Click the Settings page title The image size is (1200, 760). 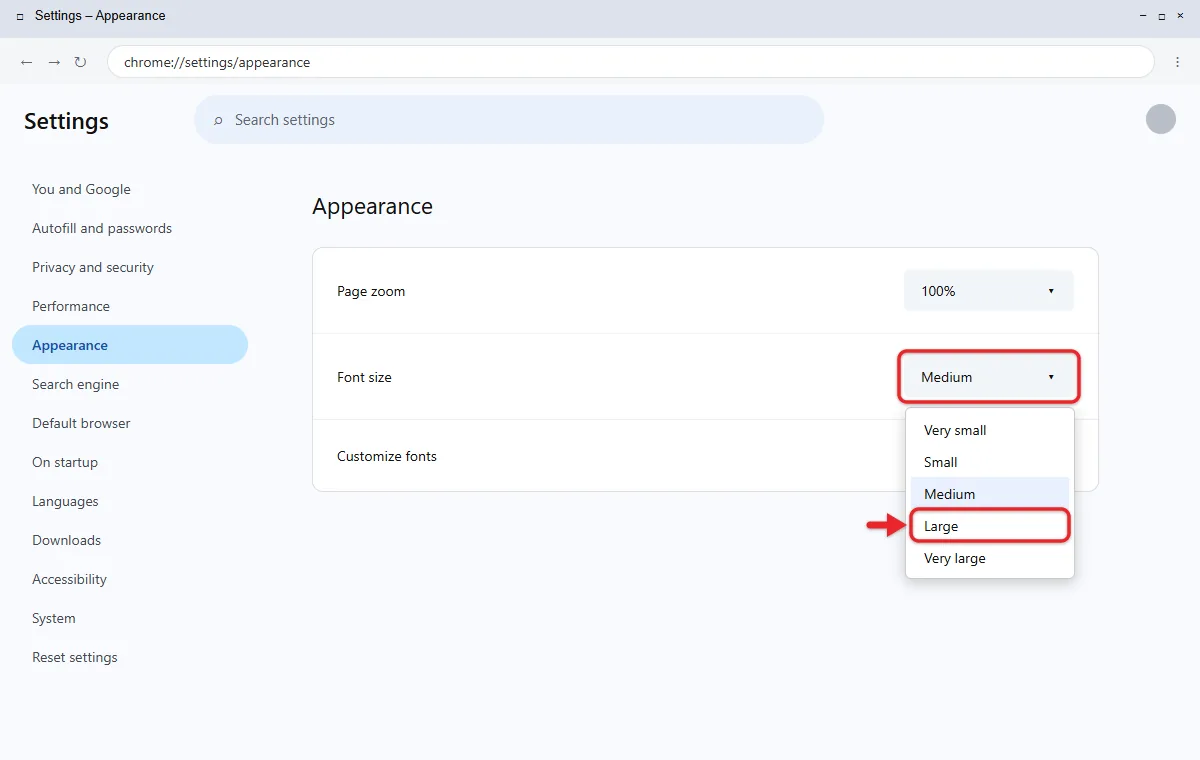click(x=66, y=121)
